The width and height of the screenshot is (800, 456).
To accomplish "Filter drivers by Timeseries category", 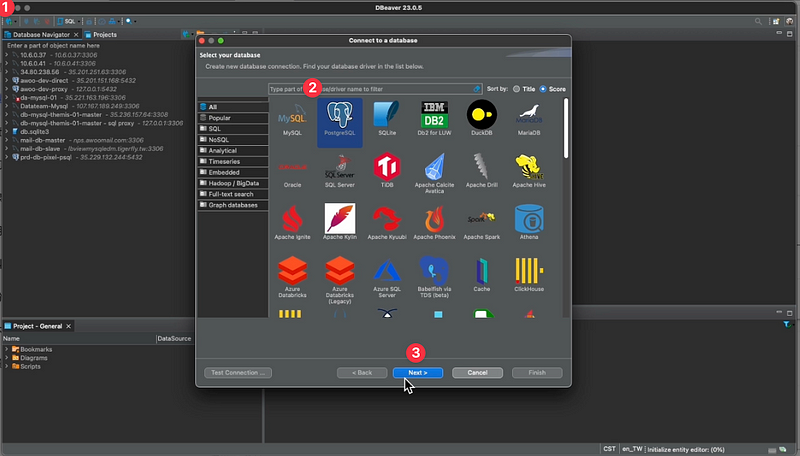I will (233, 161).
